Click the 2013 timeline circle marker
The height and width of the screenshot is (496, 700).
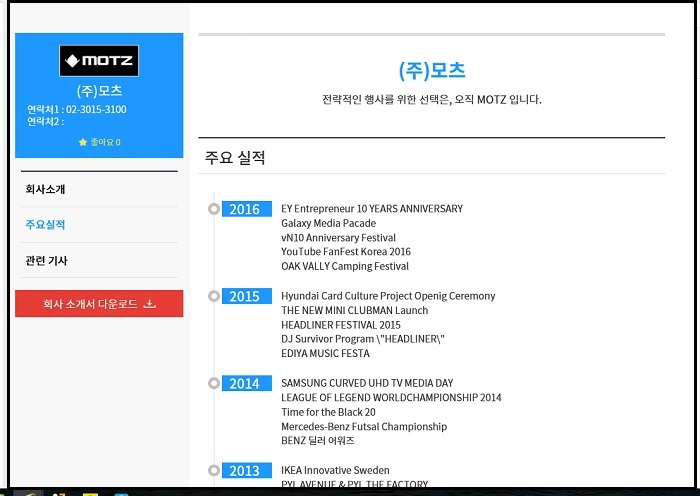213,470
